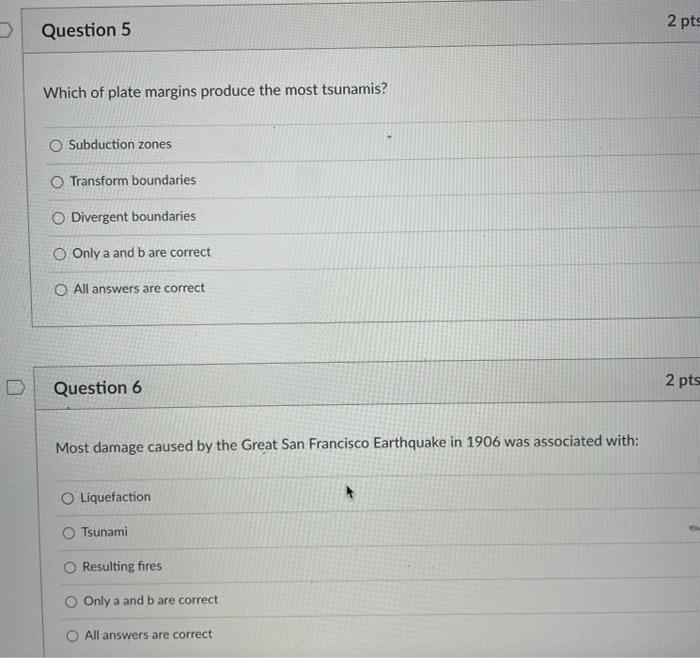This screenshot has width=700, height=658.
Task: Select the Subduction zones radio button
Action: [56, 146]
